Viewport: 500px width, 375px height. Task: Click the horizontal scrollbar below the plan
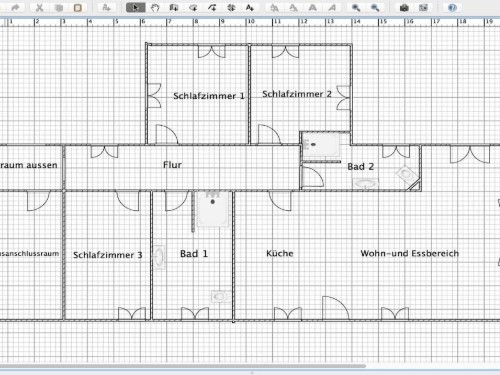tap(183, 366)
